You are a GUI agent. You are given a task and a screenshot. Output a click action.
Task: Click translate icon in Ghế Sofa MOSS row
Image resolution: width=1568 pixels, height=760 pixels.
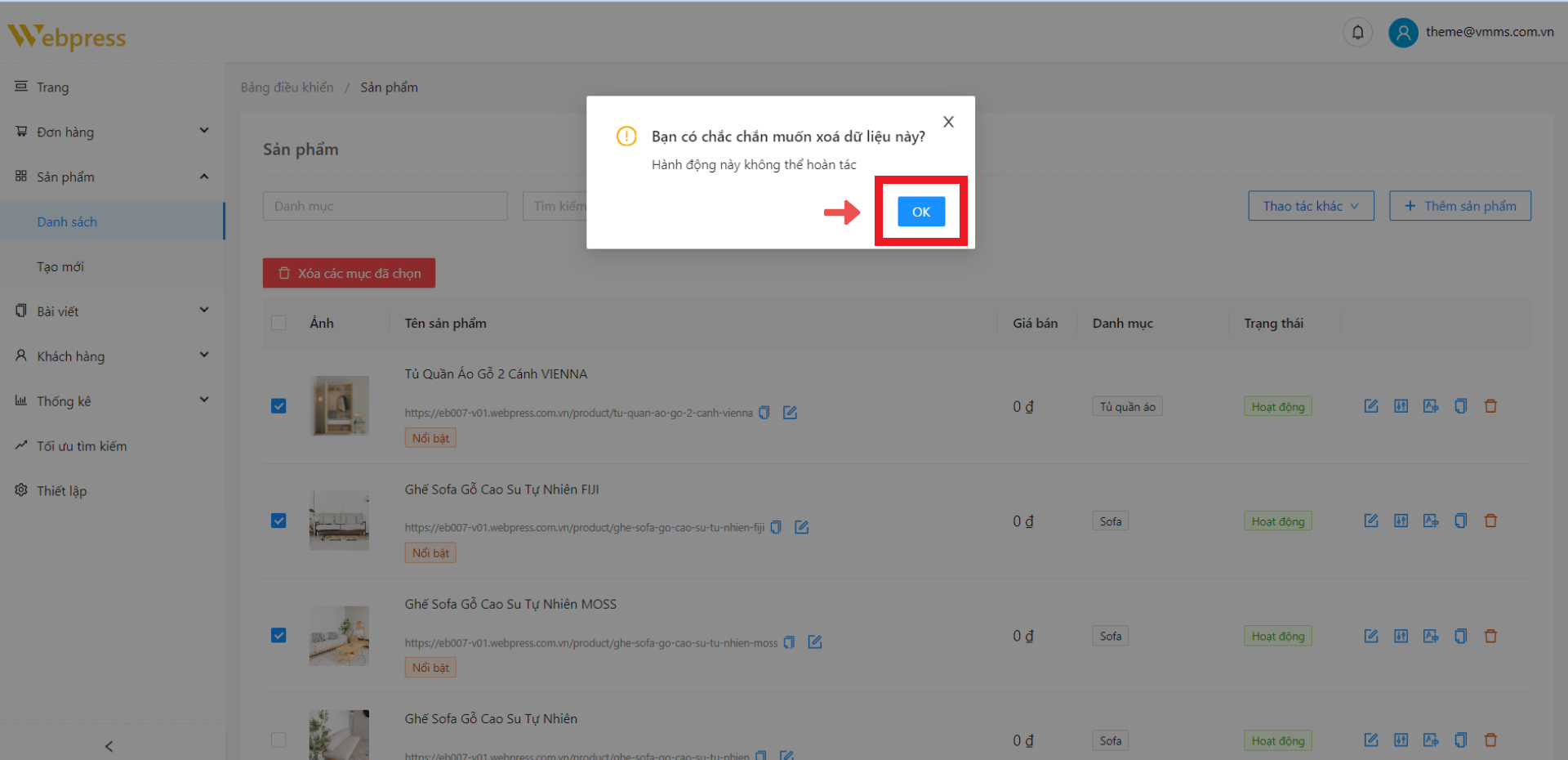pyautogui.click(x=1431, y=636)
